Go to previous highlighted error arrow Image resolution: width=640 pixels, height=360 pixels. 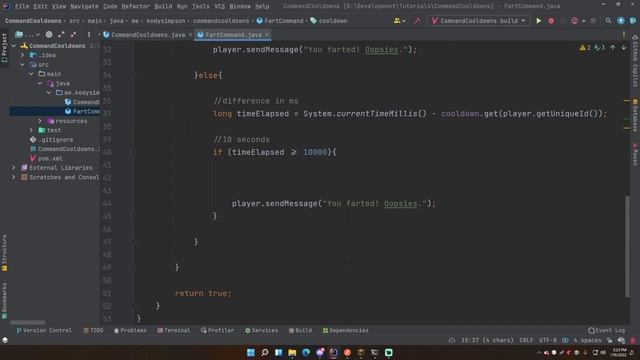click(613, 48)
